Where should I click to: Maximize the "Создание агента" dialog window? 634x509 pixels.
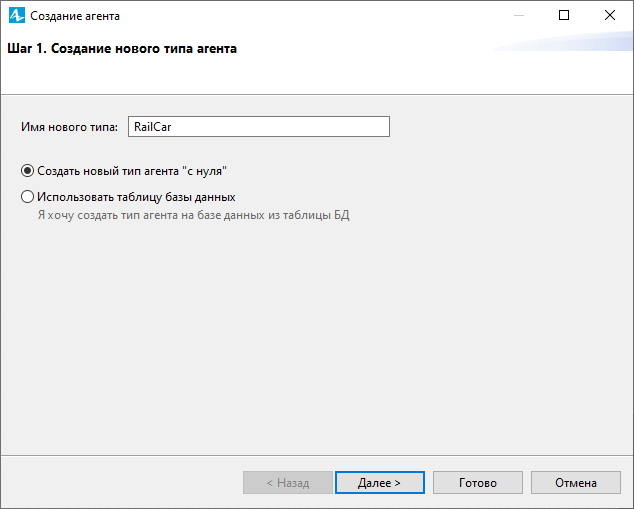tap(564, 15)
